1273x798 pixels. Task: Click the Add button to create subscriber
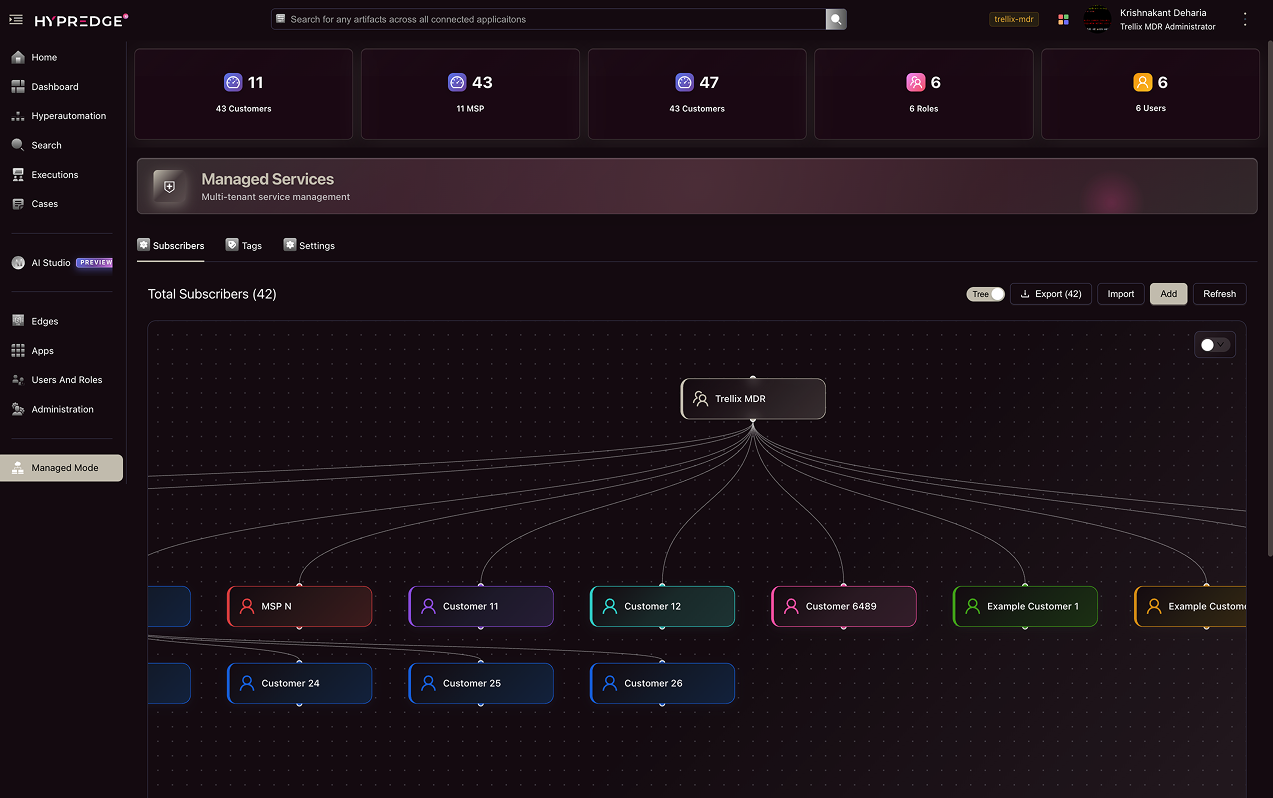coord(1168,293)
